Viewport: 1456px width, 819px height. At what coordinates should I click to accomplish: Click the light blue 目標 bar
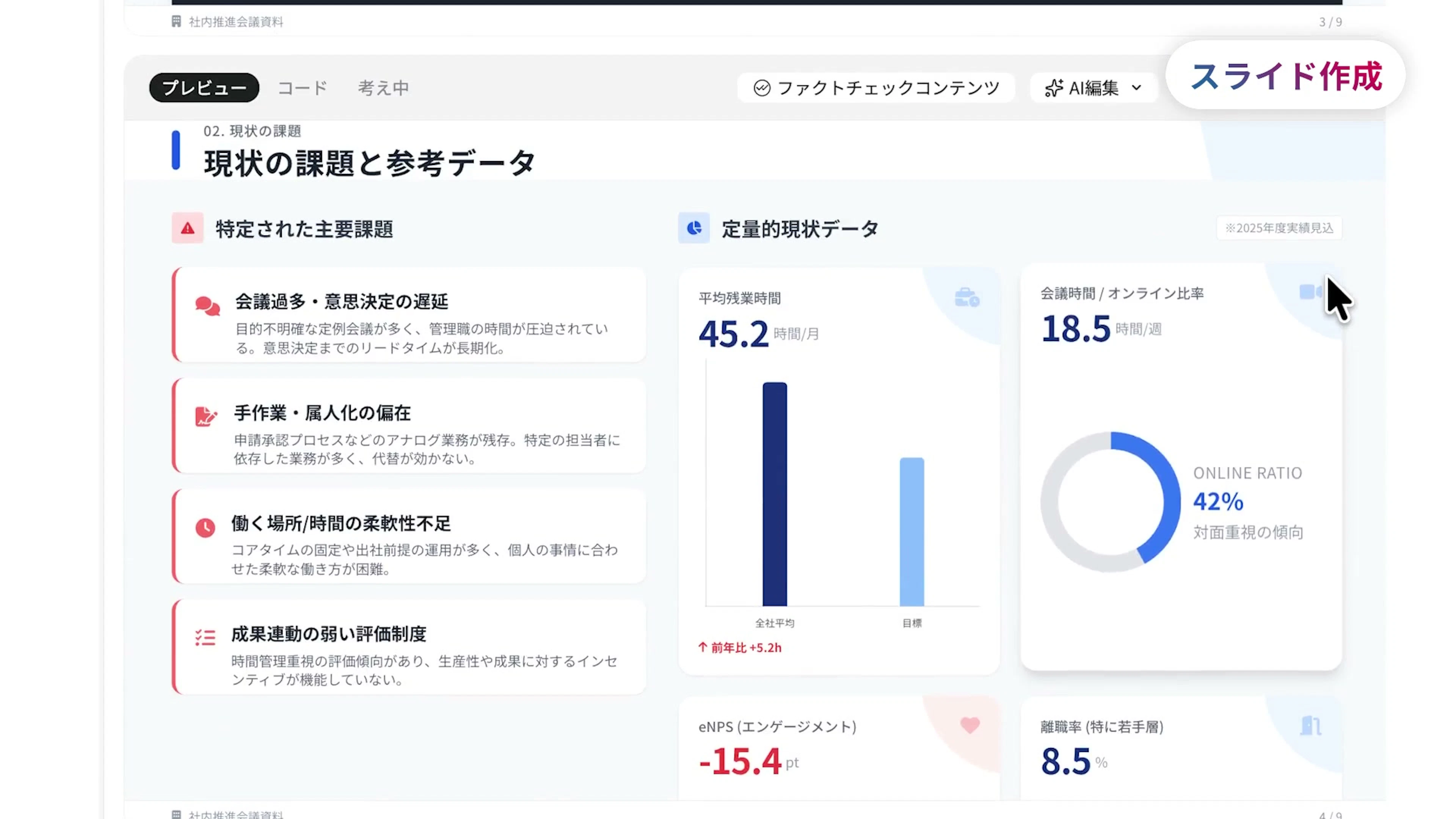pos(912,531)
